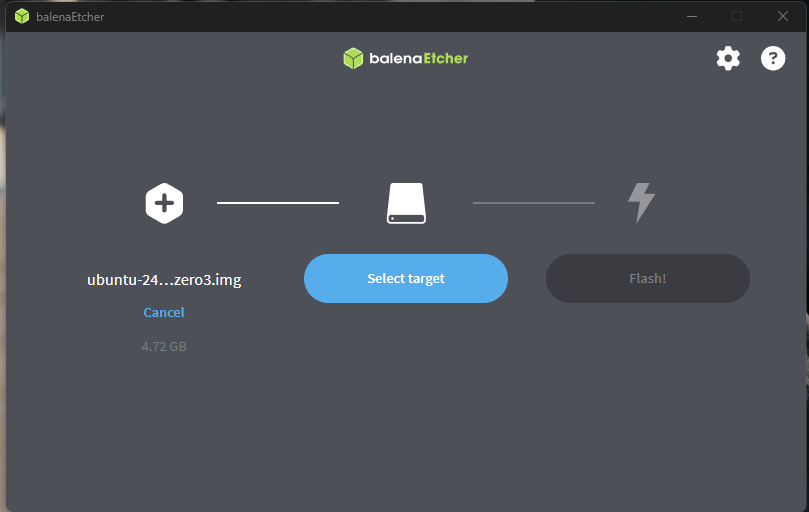The image size is (809, 512).
Task: Click the lightning bolt flash icon
Action: pyautogui.click(x=641, y=202)
